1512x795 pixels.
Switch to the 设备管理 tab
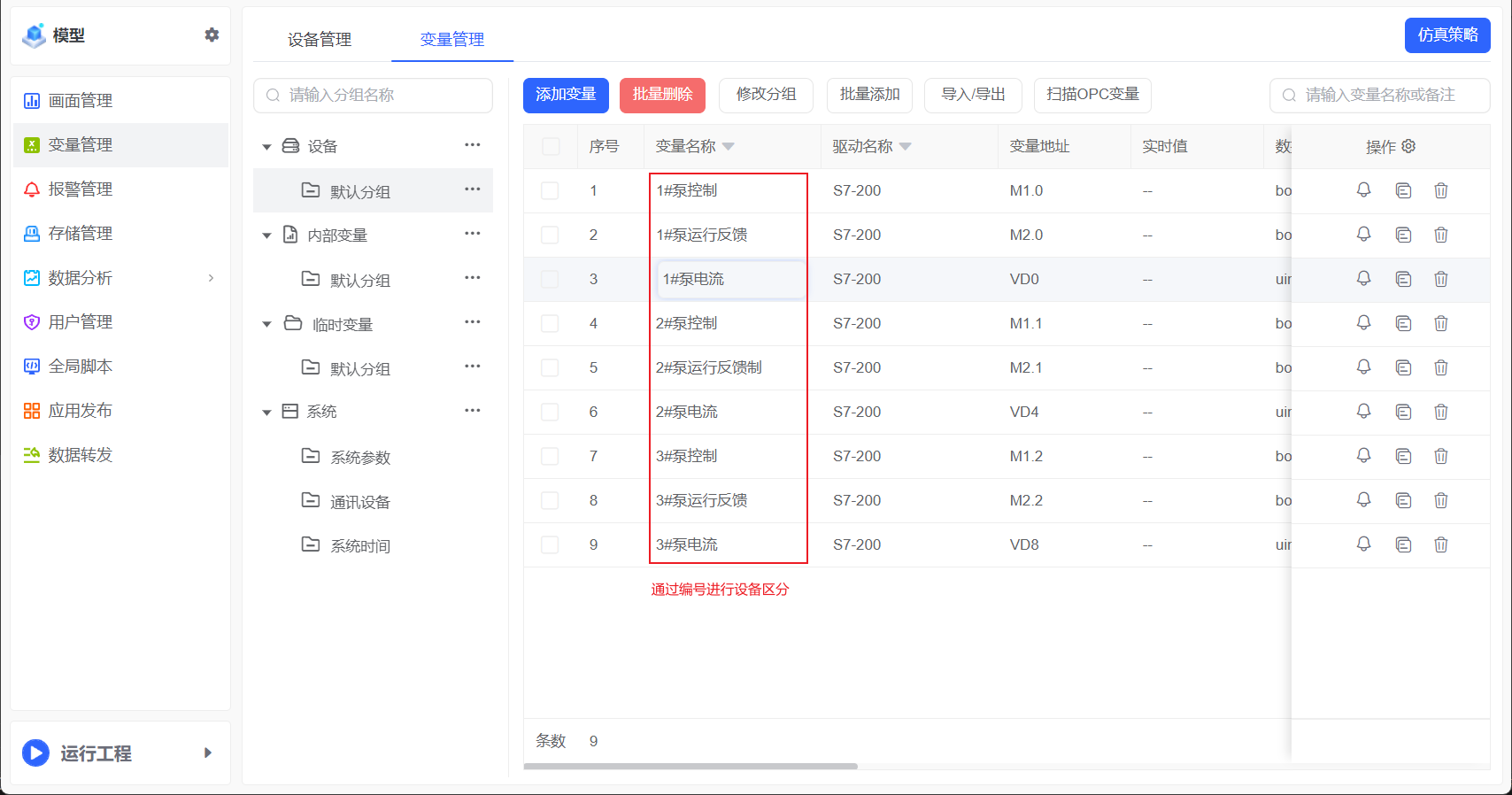[x=320, y=39]
